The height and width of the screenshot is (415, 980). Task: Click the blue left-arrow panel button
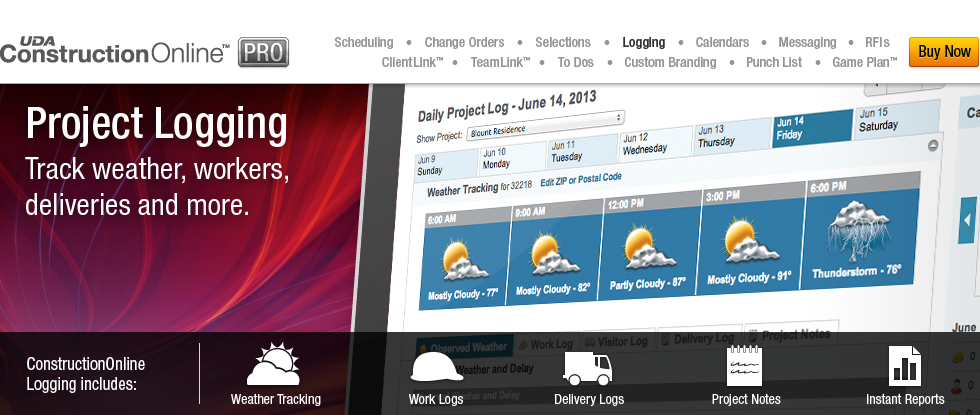click(967, 220)
